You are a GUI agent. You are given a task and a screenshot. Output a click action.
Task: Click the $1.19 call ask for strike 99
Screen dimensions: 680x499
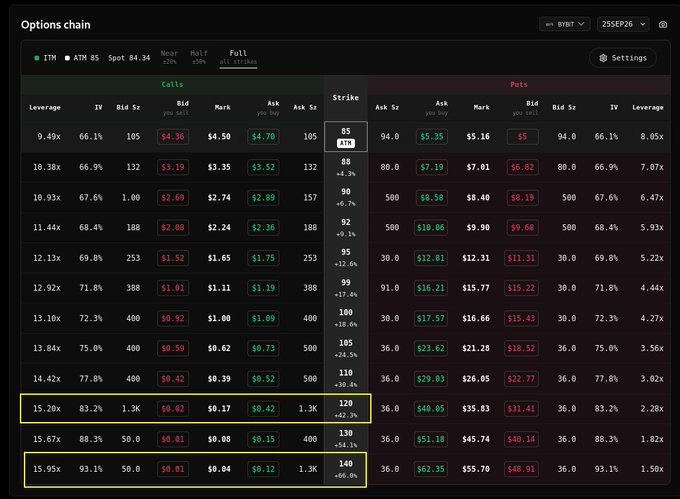pos(263,288)
